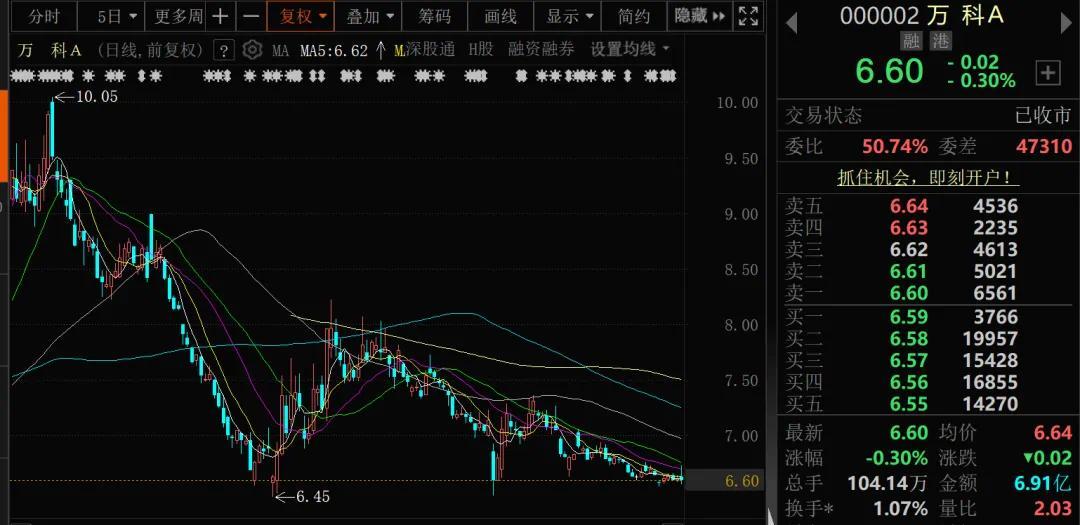The width and height of the screenshot is (1080, 525).
Task: Click the 抓住机会，即刻开户 link
Action: (x=928, y=178)
